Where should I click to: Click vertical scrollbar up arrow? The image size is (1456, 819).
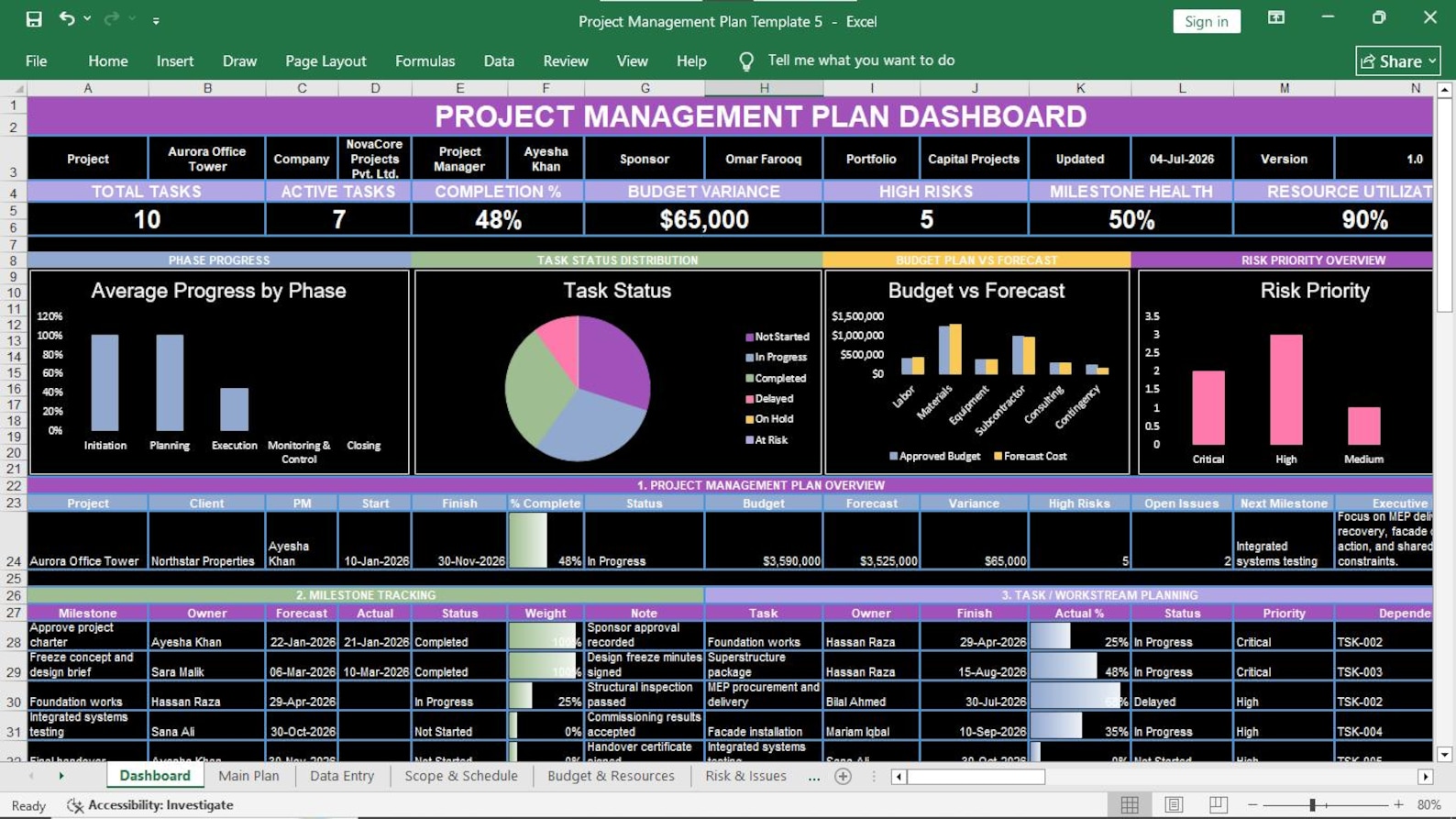pos(1445,90)
